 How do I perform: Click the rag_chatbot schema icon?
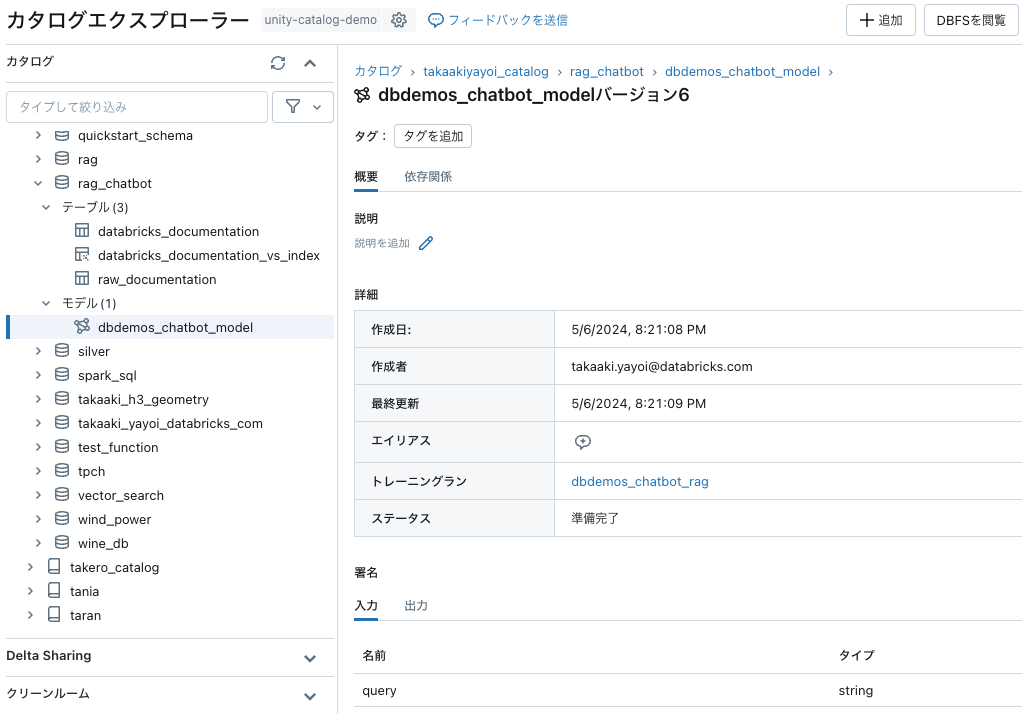point(62,183)
